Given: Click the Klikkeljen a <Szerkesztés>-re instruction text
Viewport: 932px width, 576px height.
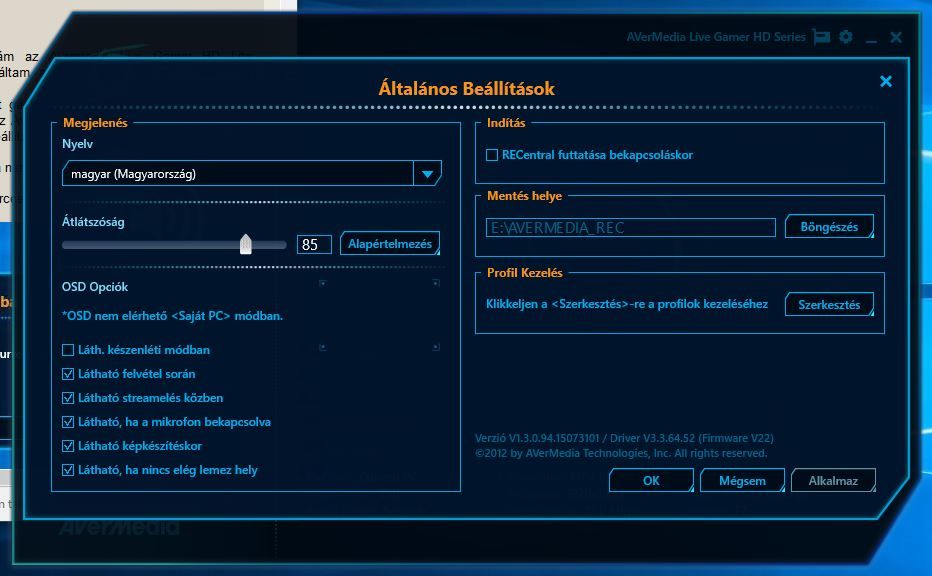Looking at the screenshot, I should point(627,304).
